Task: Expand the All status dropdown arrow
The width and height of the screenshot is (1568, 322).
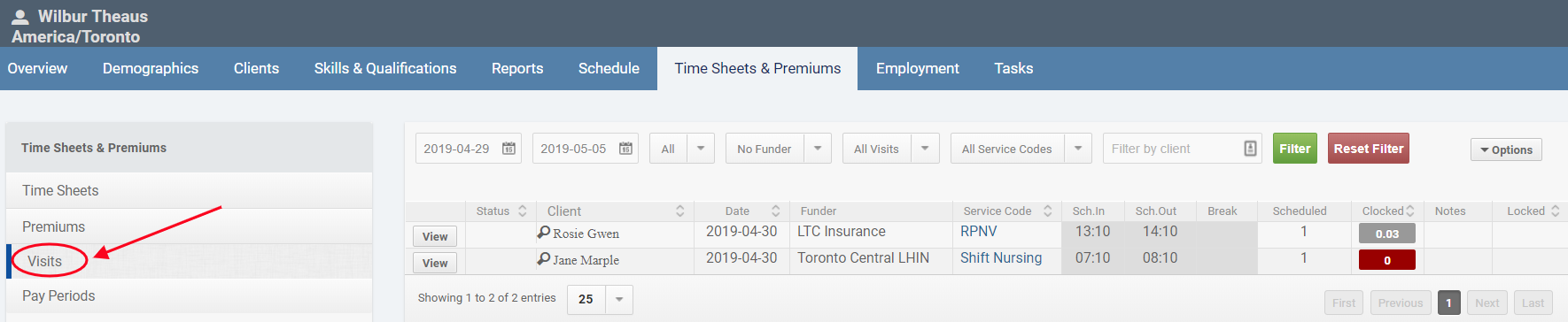Action: click(x=701, y=149)
